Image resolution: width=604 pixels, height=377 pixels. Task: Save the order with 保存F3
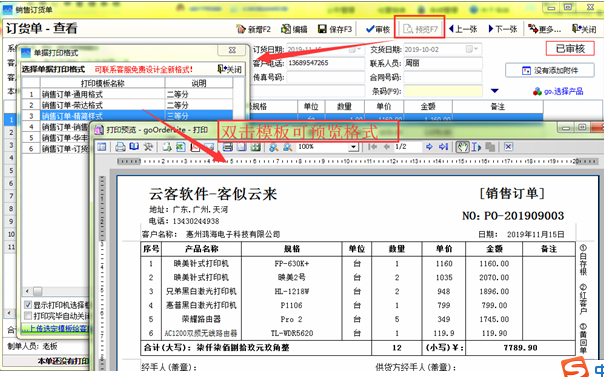click(335, 29)
